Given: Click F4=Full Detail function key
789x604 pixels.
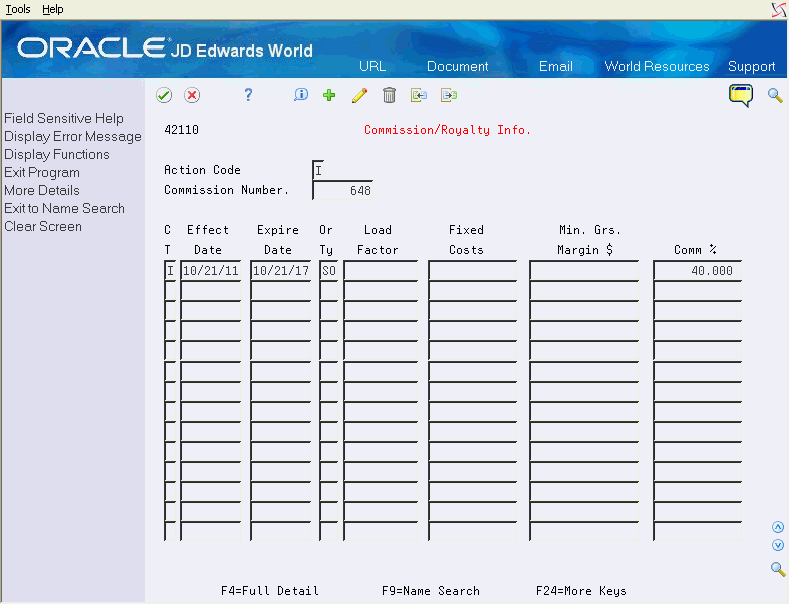Looking at the screenshot, I should (270, 590).
